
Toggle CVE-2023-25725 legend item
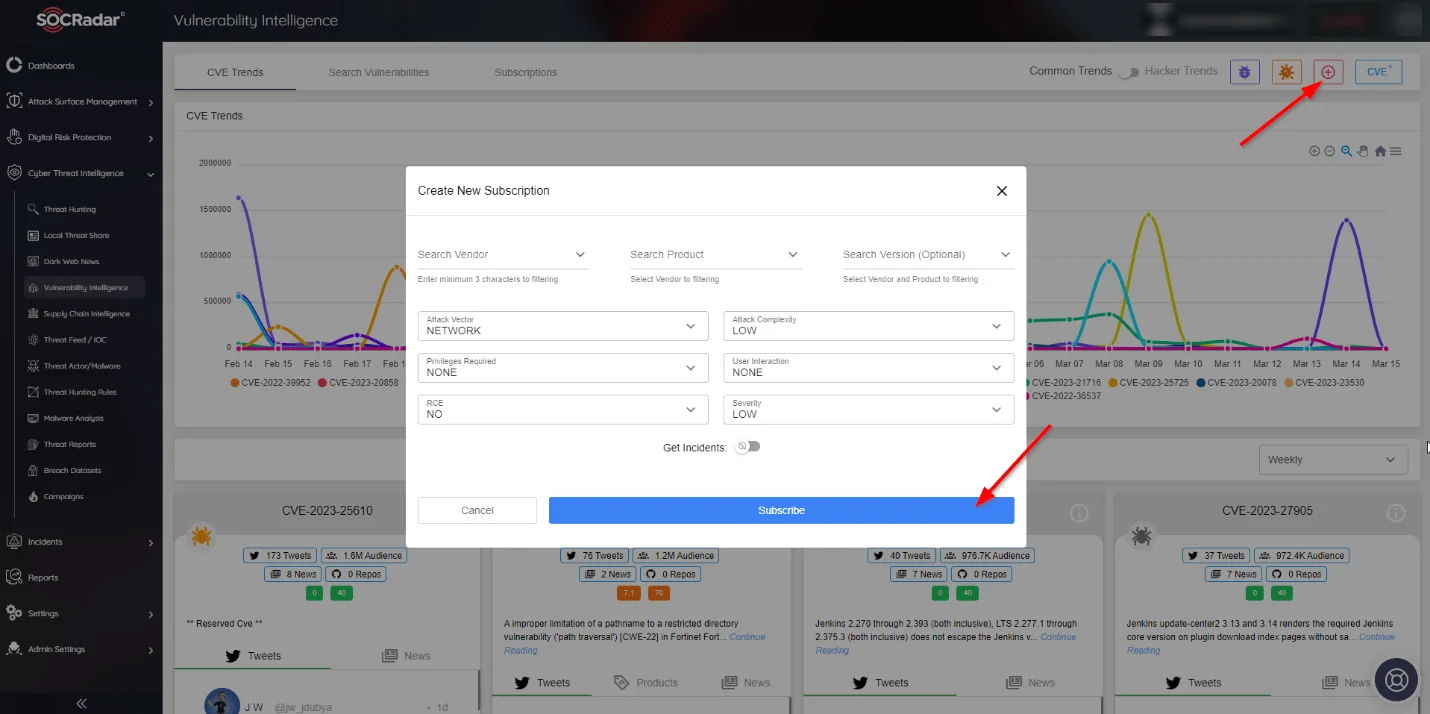point(1148,383)
